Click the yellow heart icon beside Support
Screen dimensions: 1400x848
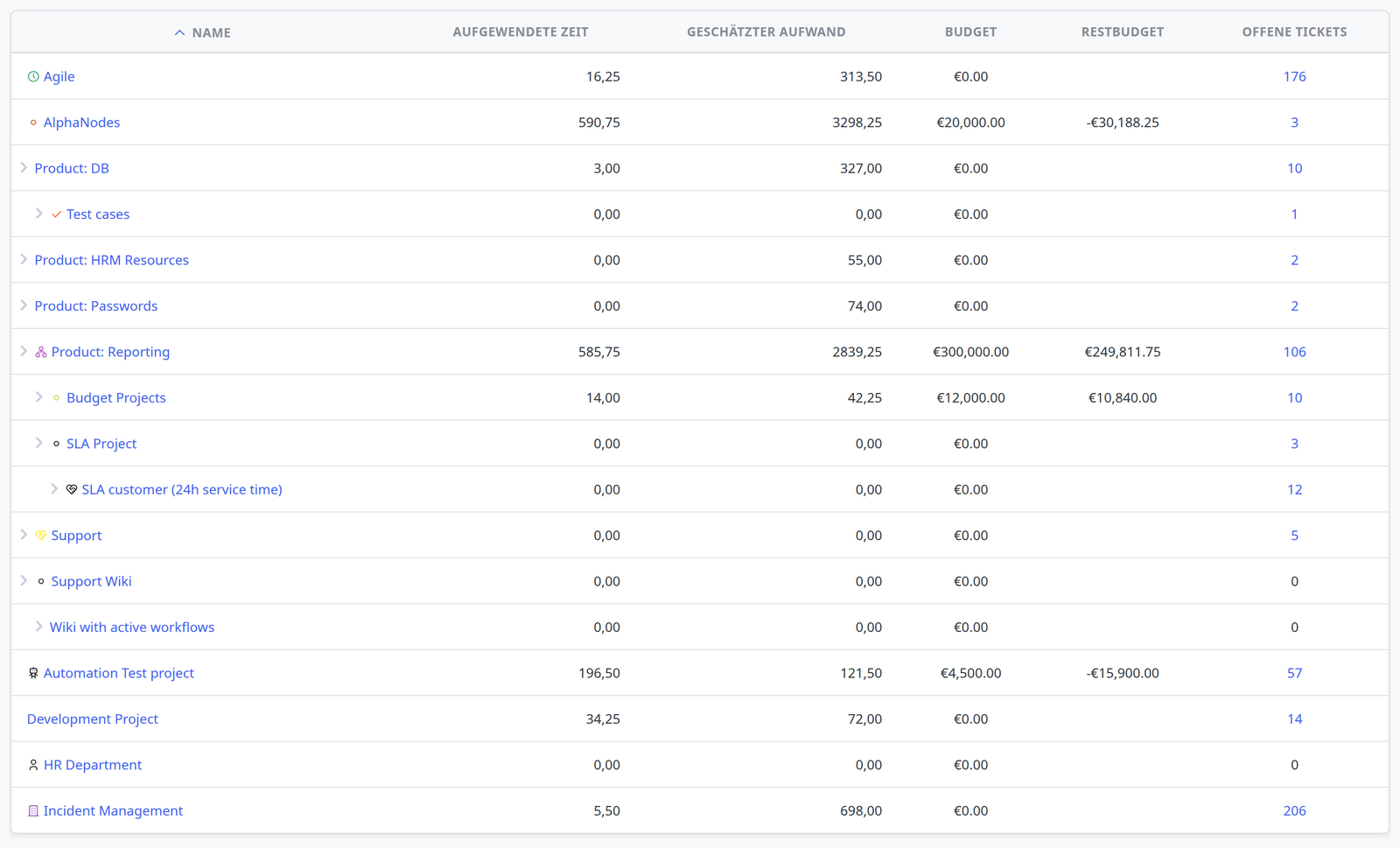[41, 536]
